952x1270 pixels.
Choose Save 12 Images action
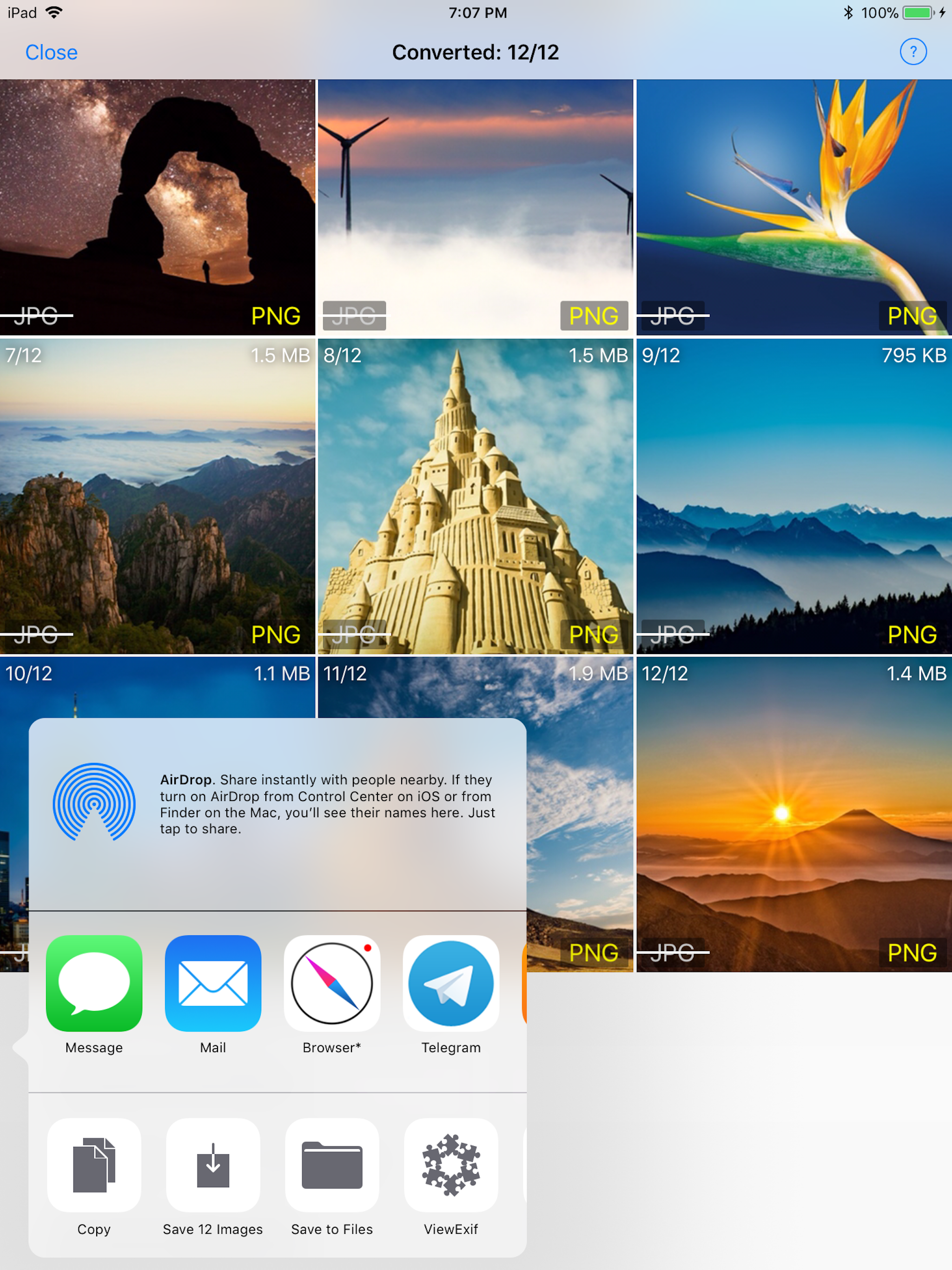(212, 1165)
